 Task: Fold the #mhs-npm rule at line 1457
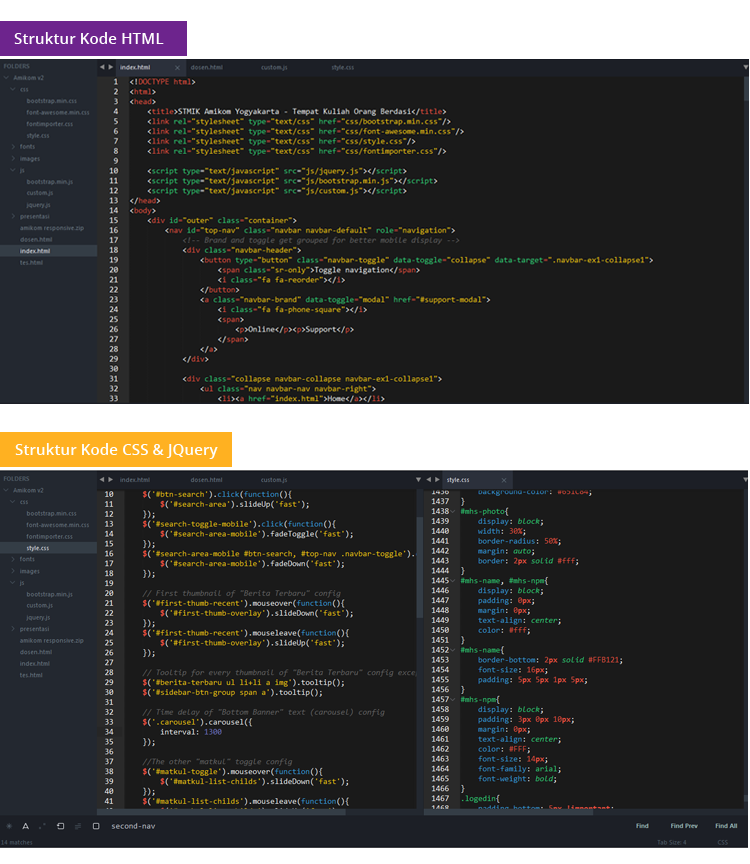coord(453,700)
